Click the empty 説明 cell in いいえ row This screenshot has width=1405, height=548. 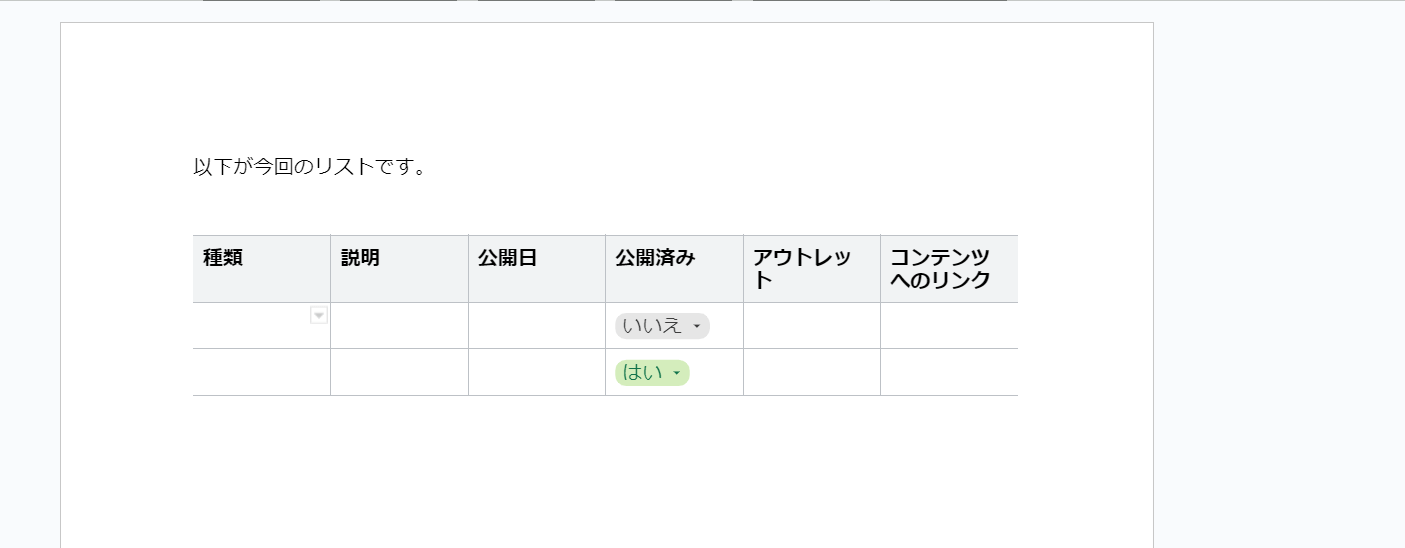399,326
